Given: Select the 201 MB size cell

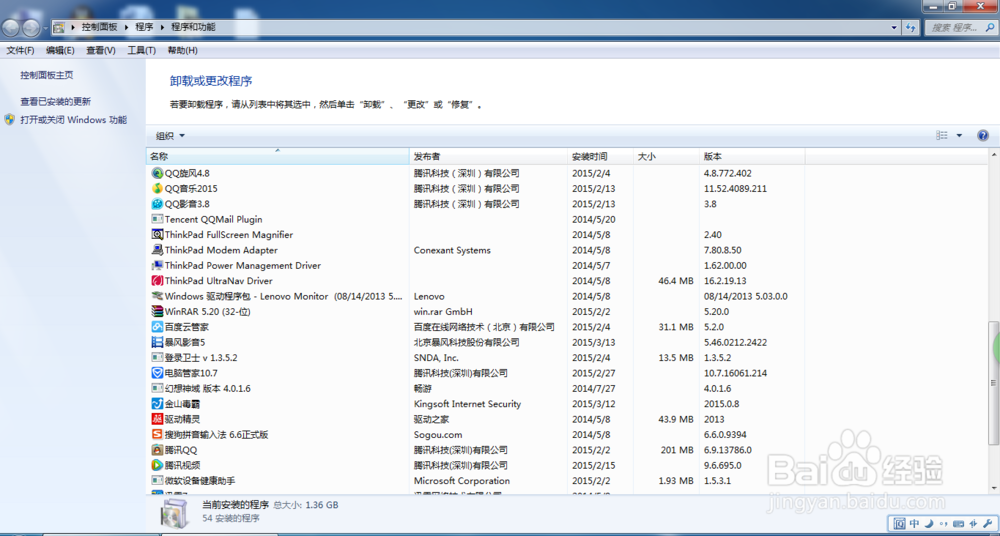Looking at the screenshot, I should coord(677,450).
